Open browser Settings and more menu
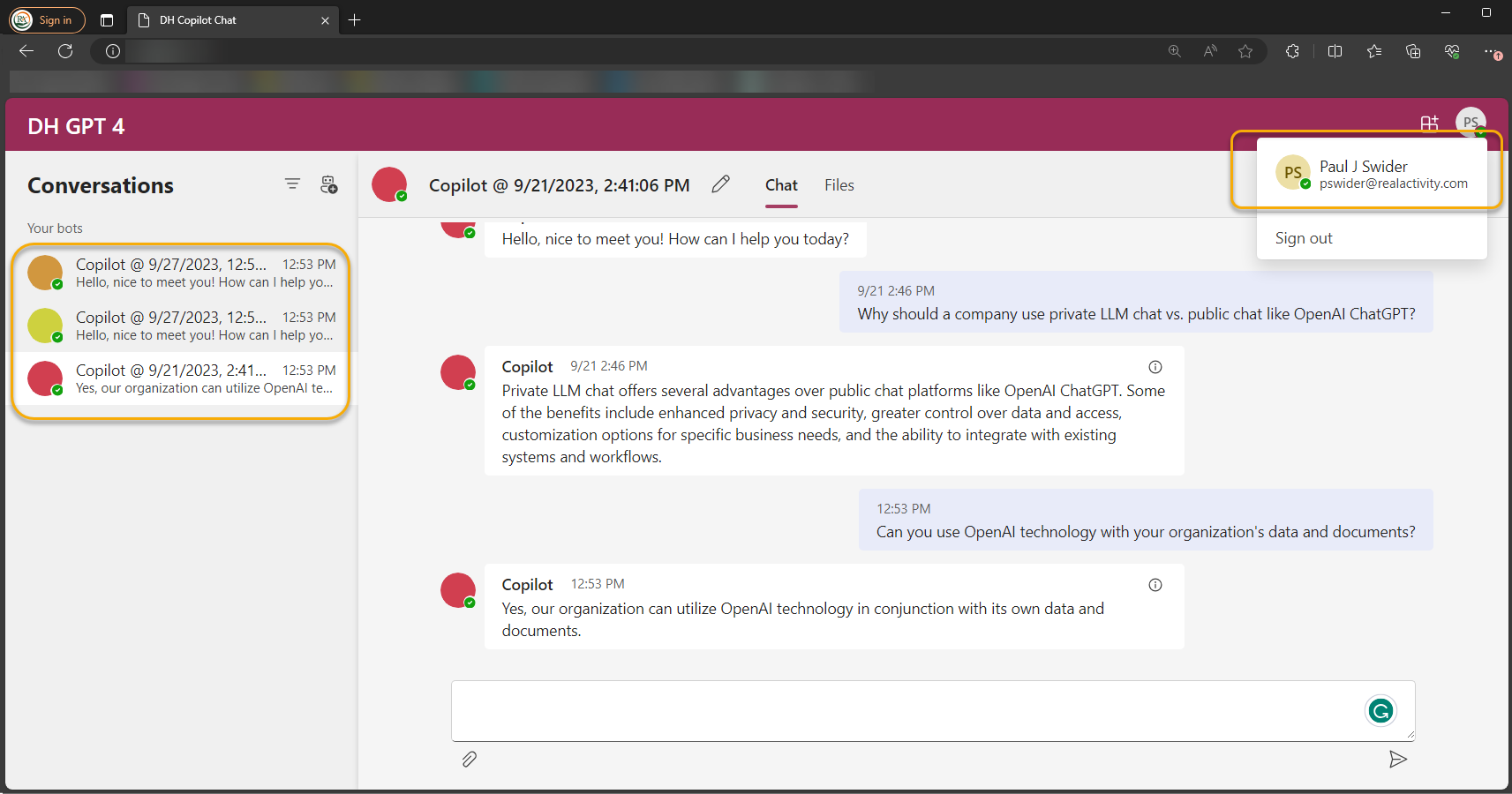 1492,52
